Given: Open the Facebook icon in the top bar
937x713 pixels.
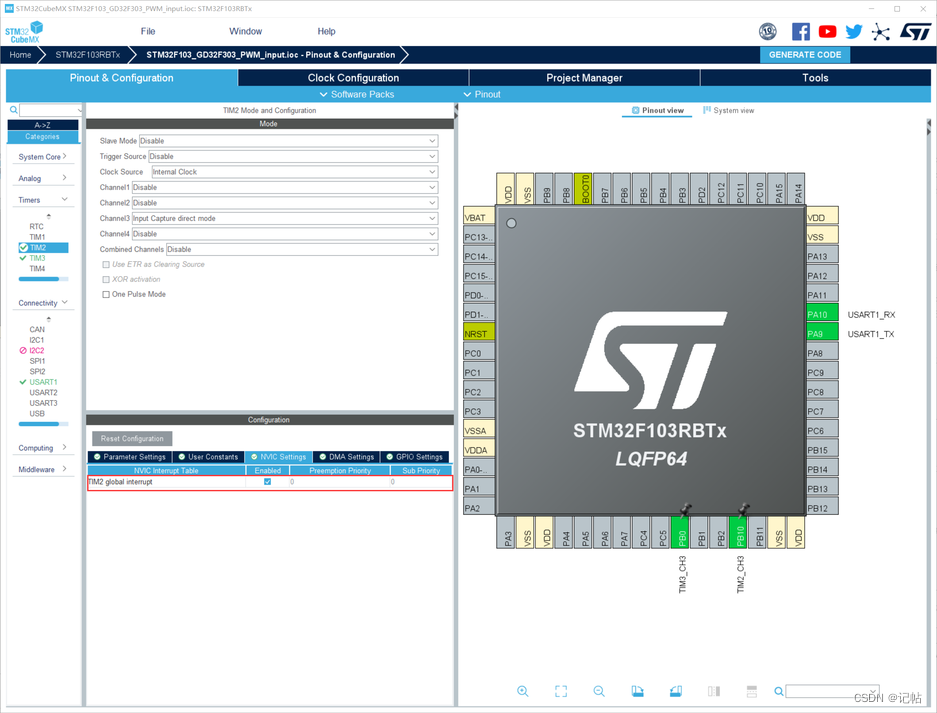Looking at the screenshot, I should 800,31.
